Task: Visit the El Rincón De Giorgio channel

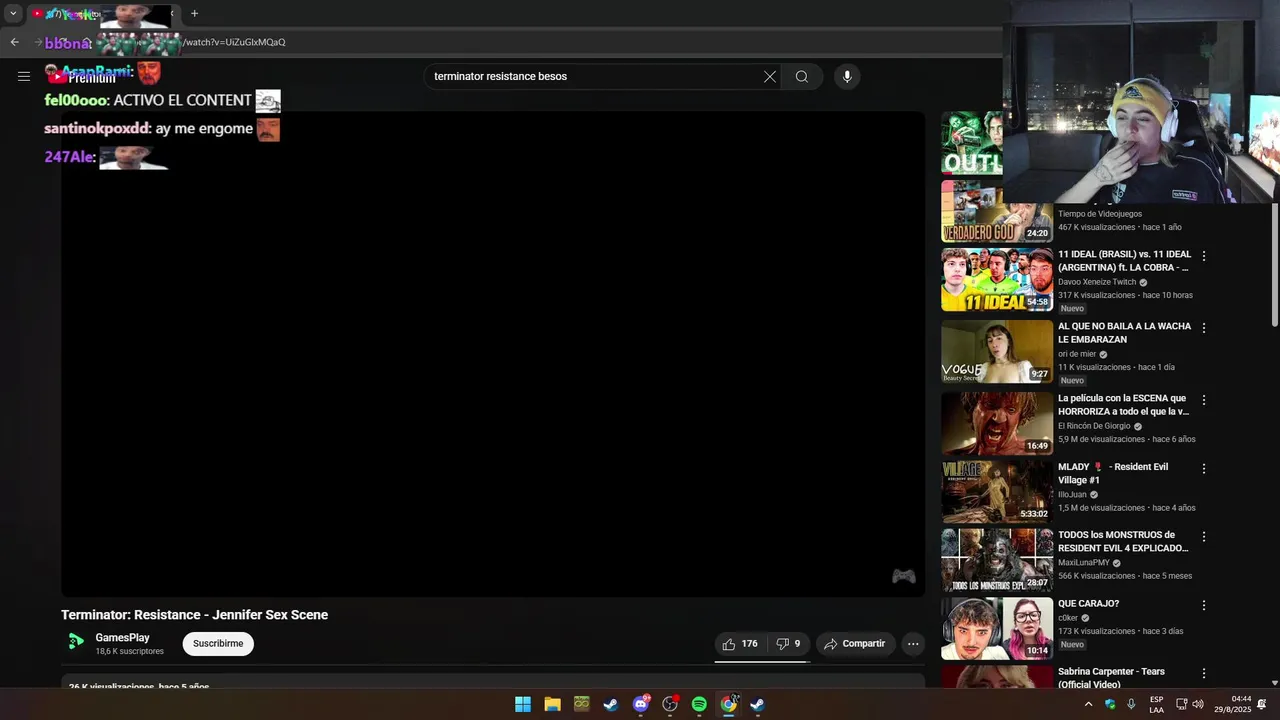Action: point(1094,426)
